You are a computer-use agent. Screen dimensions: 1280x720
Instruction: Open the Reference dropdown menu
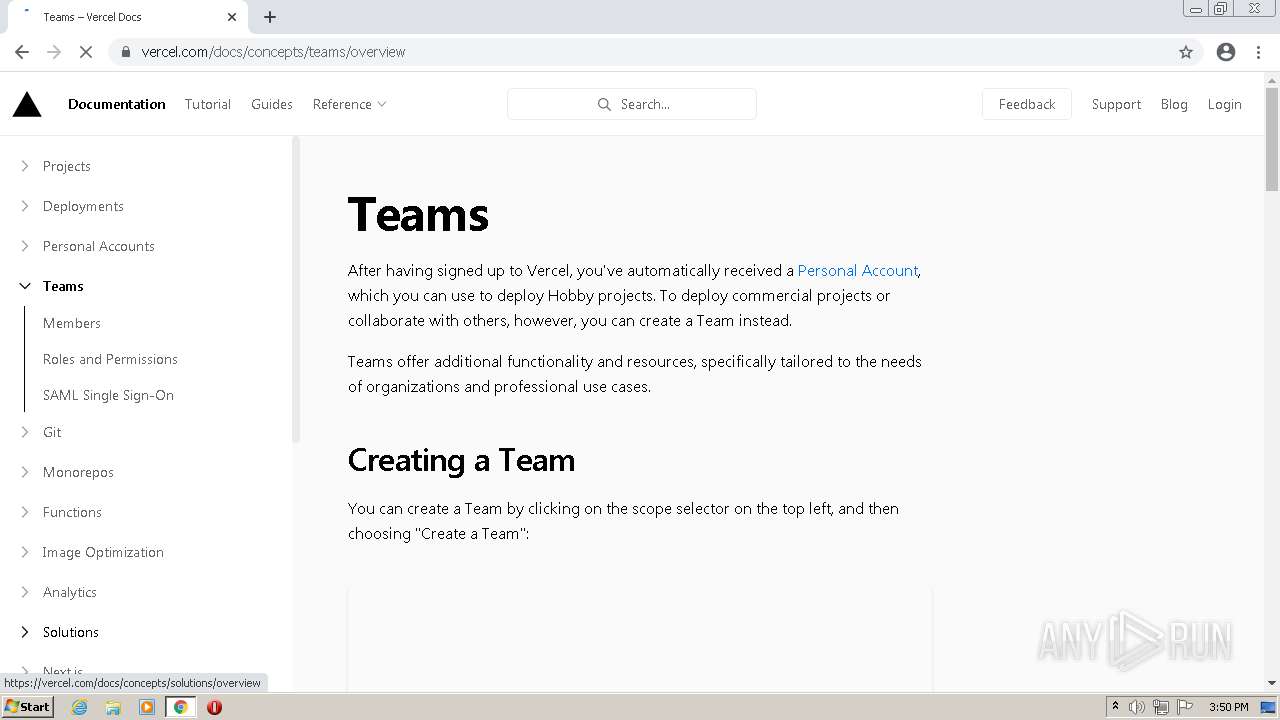coord(349,104)
